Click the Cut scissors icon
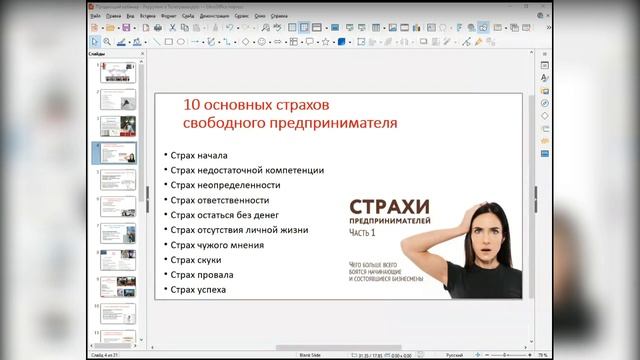Screen dimensions: 640x360 point(173,27)
